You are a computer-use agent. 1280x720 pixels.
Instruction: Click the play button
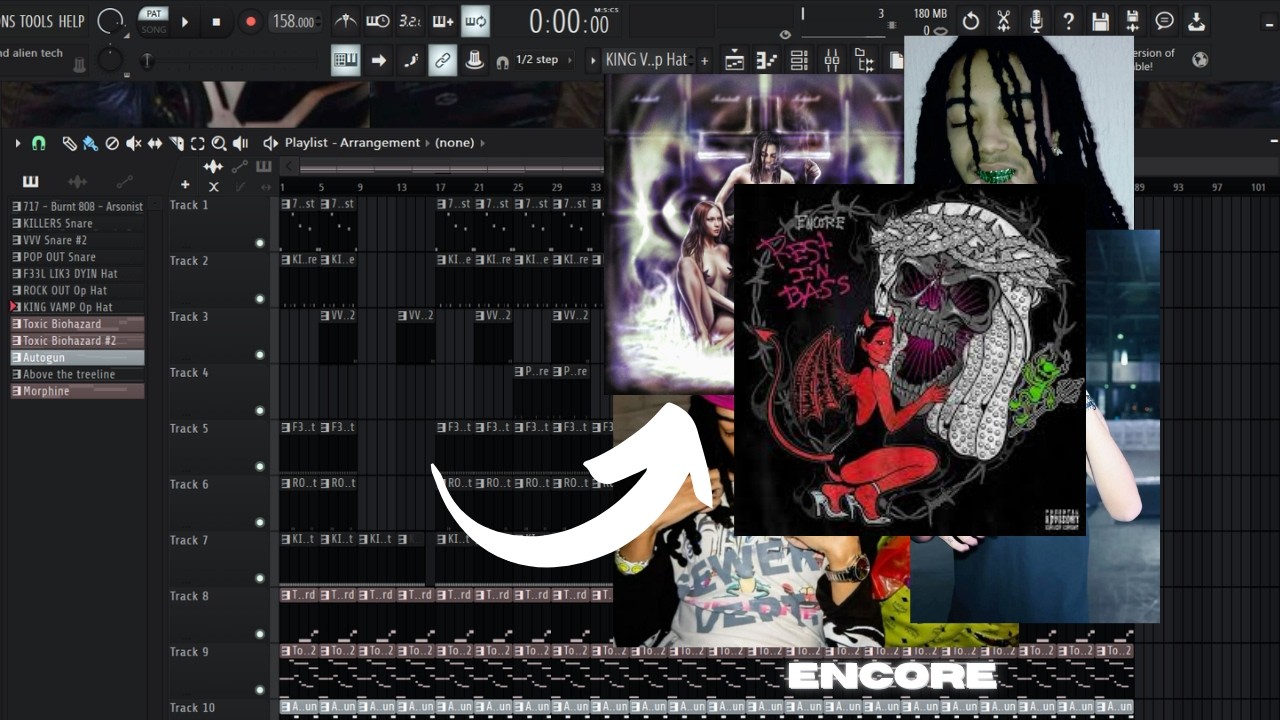[x=184, y=21]
